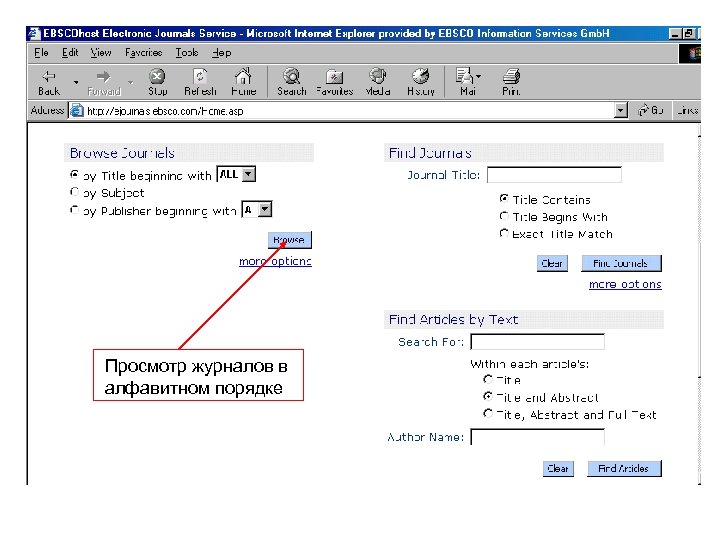Viewport: 720px width, 540px height.
Task: Click the Find Journals button
Action: (621, 264)
